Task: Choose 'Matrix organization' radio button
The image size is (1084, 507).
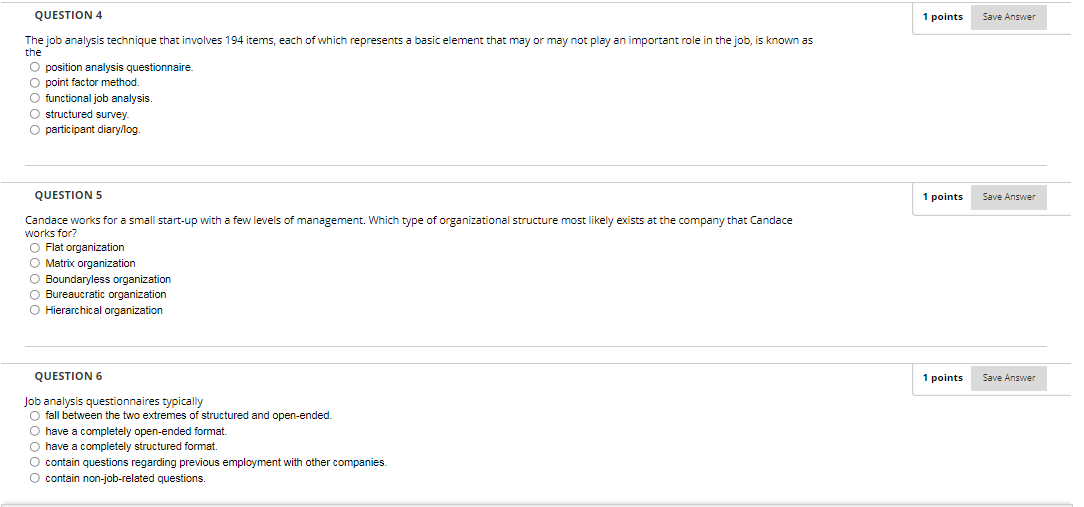Action: (x=35, y=263)
